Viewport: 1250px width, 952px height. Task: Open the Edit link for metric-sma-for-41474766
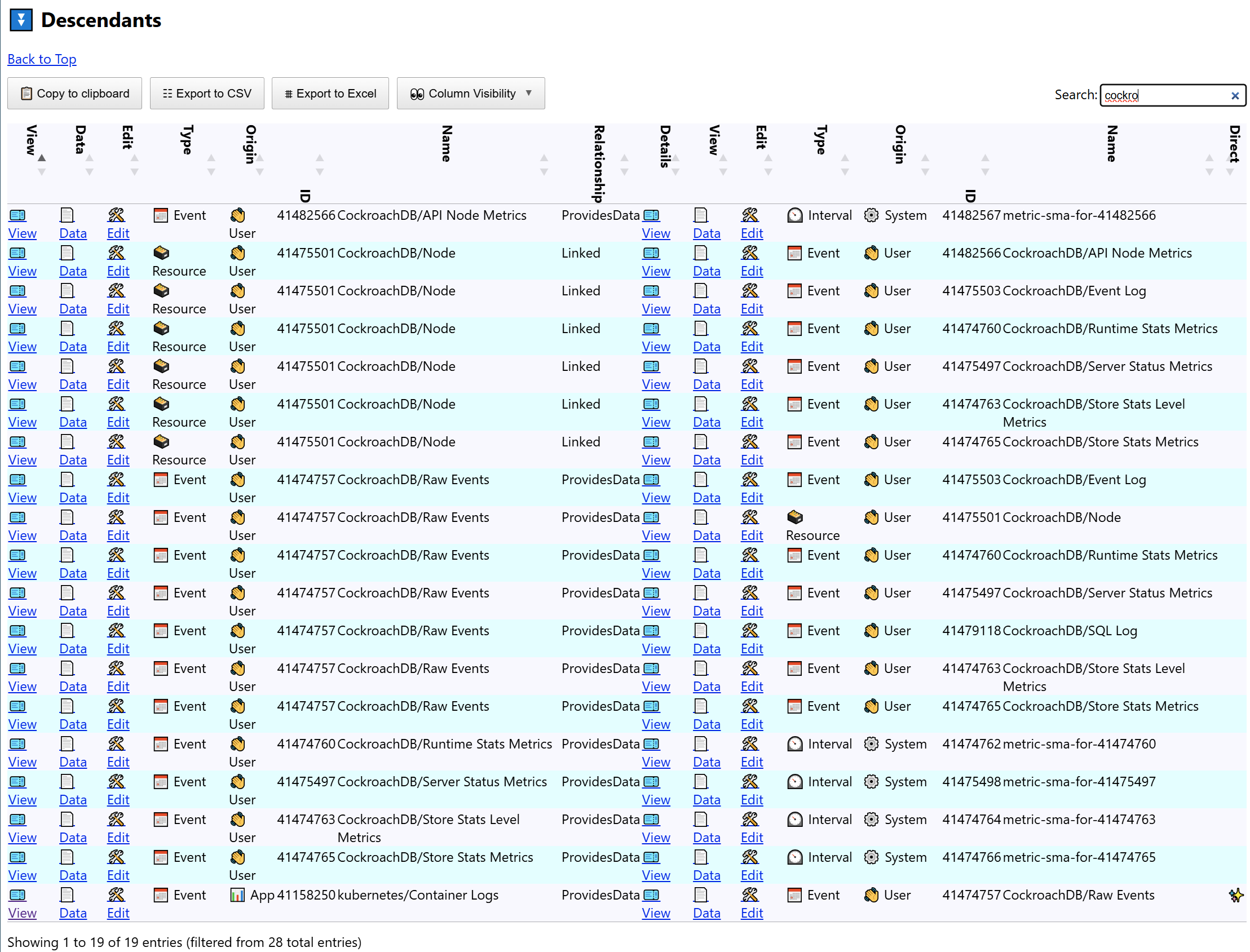tap(752, 875)
